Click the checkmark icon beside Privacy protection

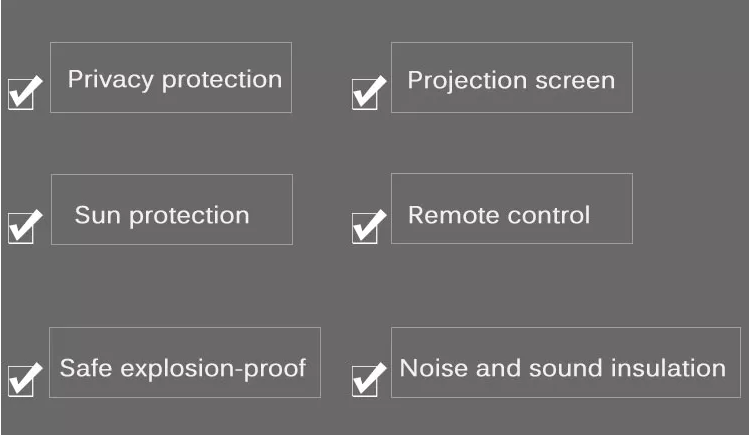click(26, 91)
